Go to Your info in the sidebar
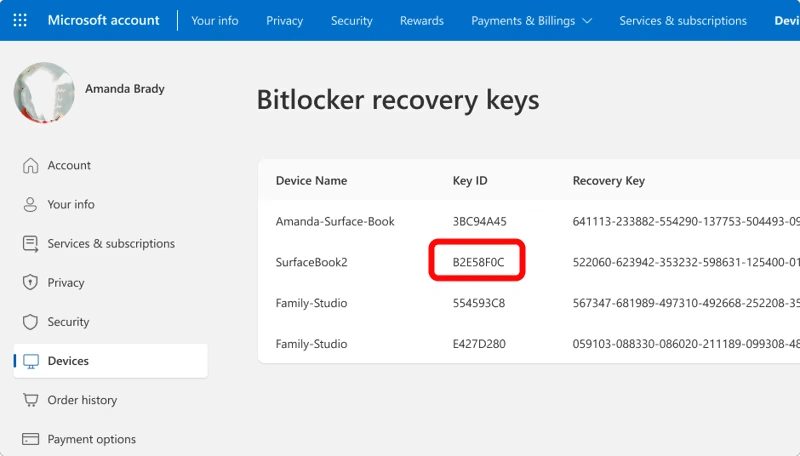The width and height of the screenshot is (800, 456). tap(71, 205)
